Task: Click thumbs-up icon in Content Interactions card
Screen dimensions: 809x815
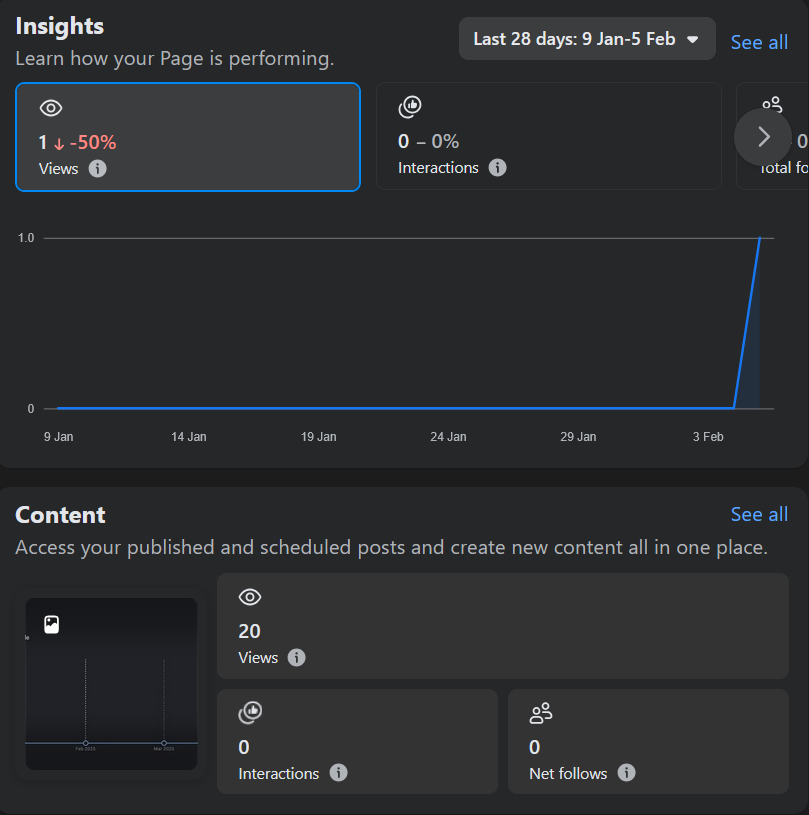Action: [250, 713]
